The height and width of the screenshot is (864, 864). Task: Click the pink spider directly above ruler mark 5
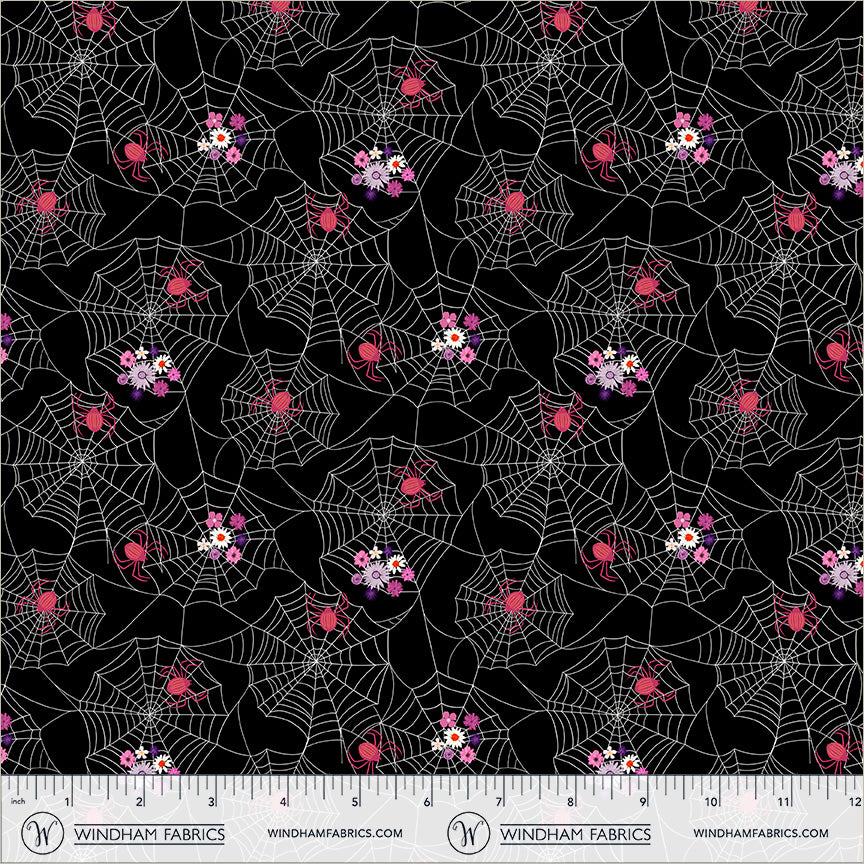pyautogui.click(x=370, y=750)
